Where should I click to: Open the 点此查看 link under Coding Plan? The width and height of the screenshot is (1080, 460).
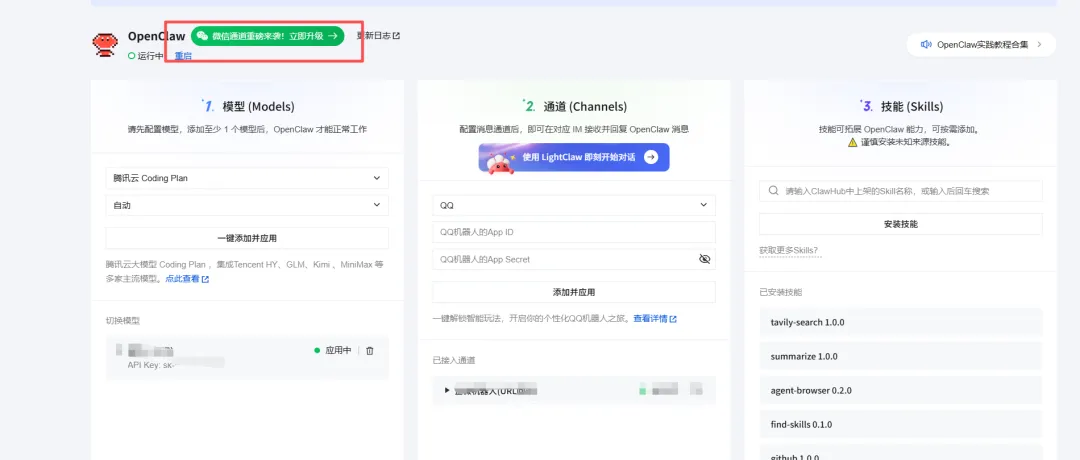187,279
